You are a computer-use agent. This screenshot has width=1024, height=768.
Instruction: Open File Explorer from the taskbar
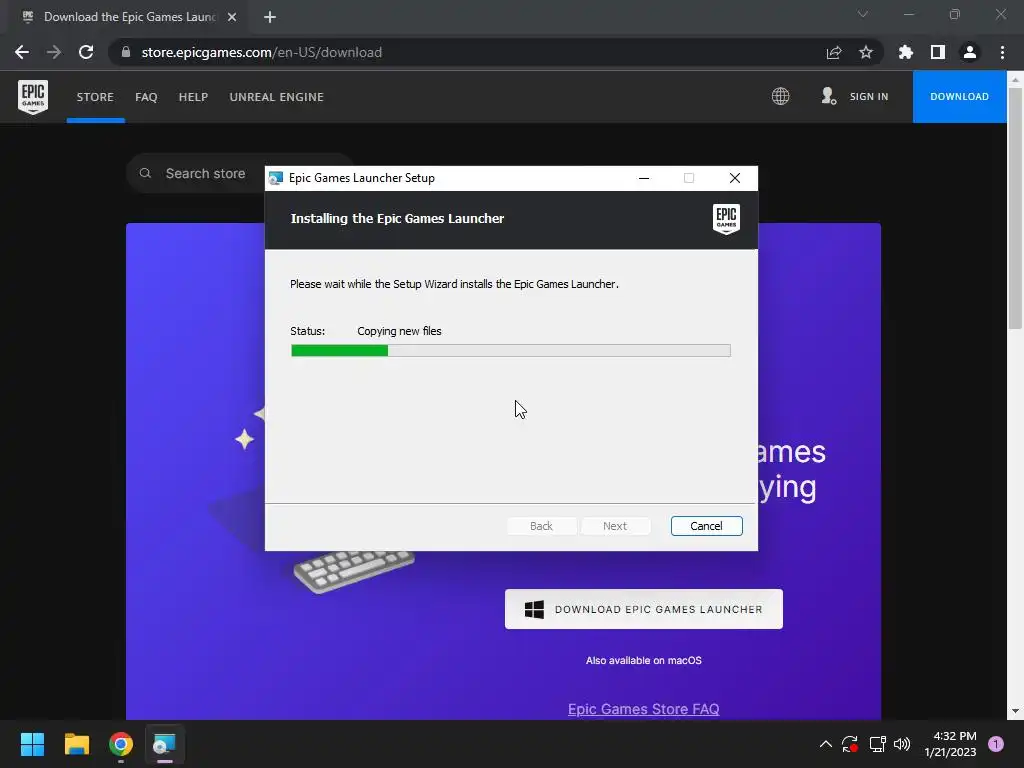coord(76,744)
